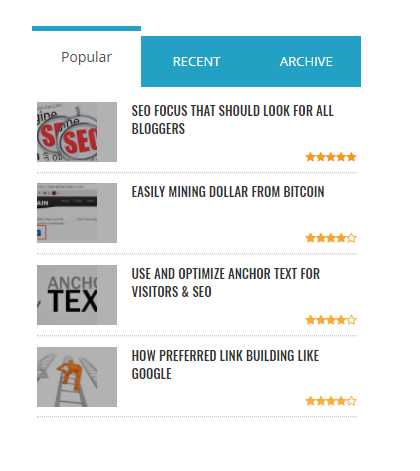Click the empty last star on Link Building post
Viewport: 420px width, 471px height.
pyautogui.click(x=352, y=401)
